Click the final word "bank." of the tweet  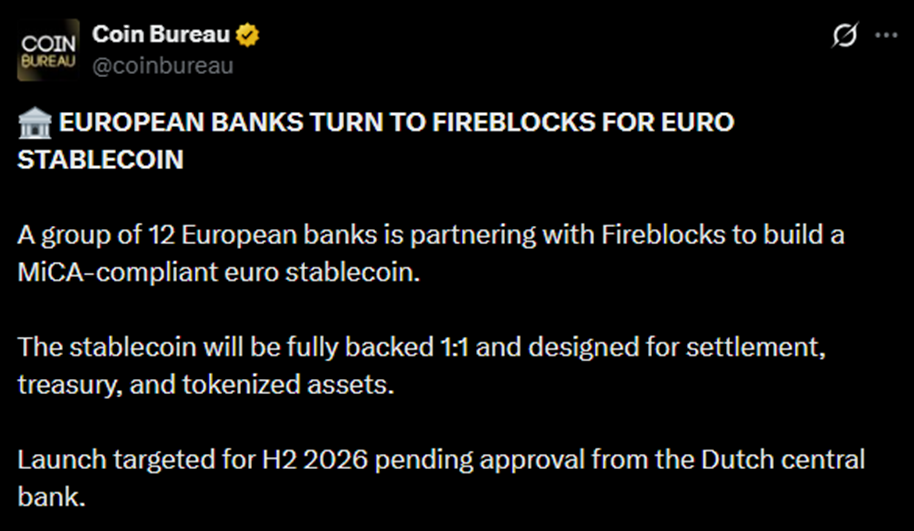pyautogui.click(x=44, y=496)
